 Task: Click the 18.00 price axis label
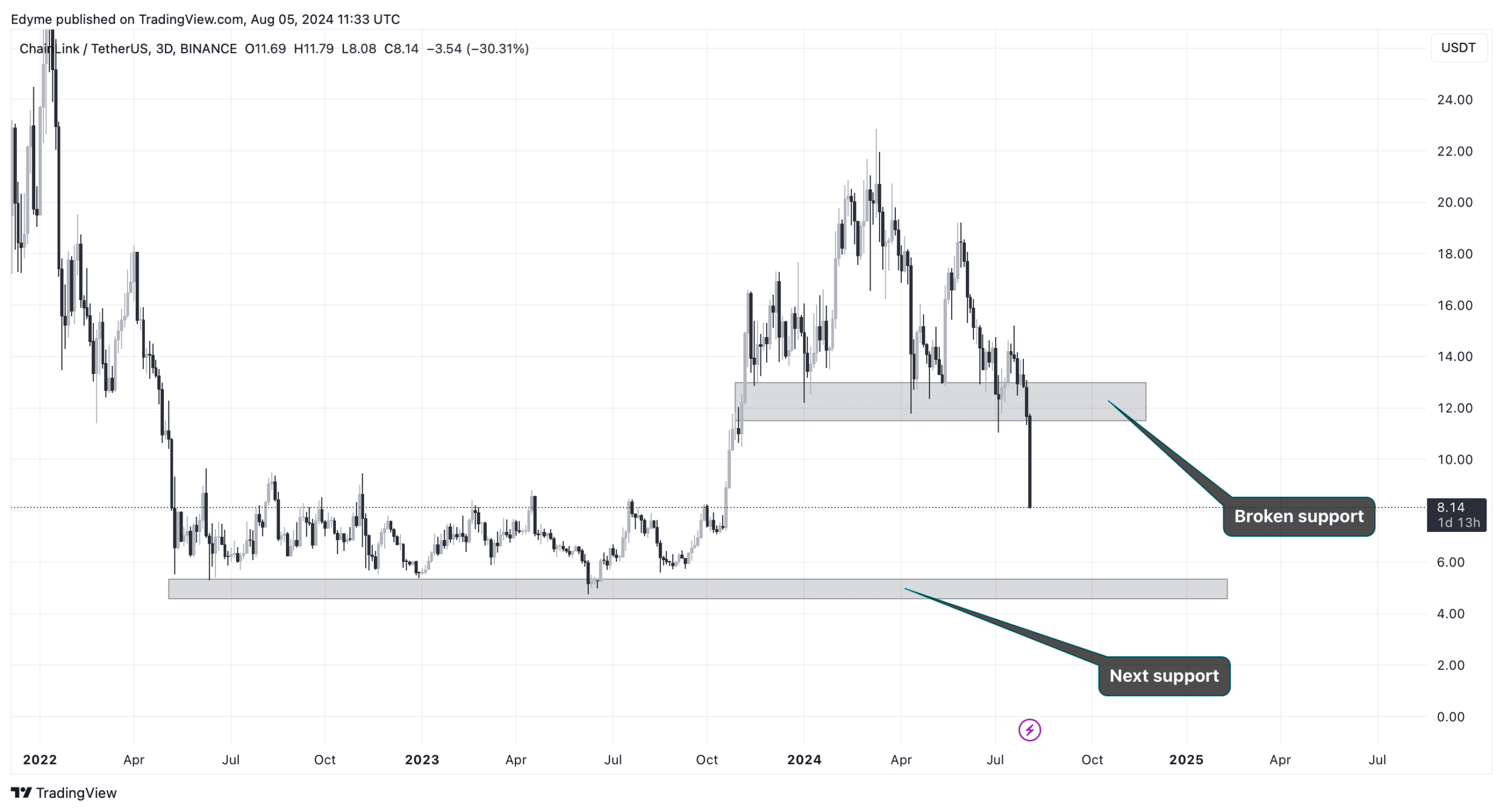click(1455, 254)
